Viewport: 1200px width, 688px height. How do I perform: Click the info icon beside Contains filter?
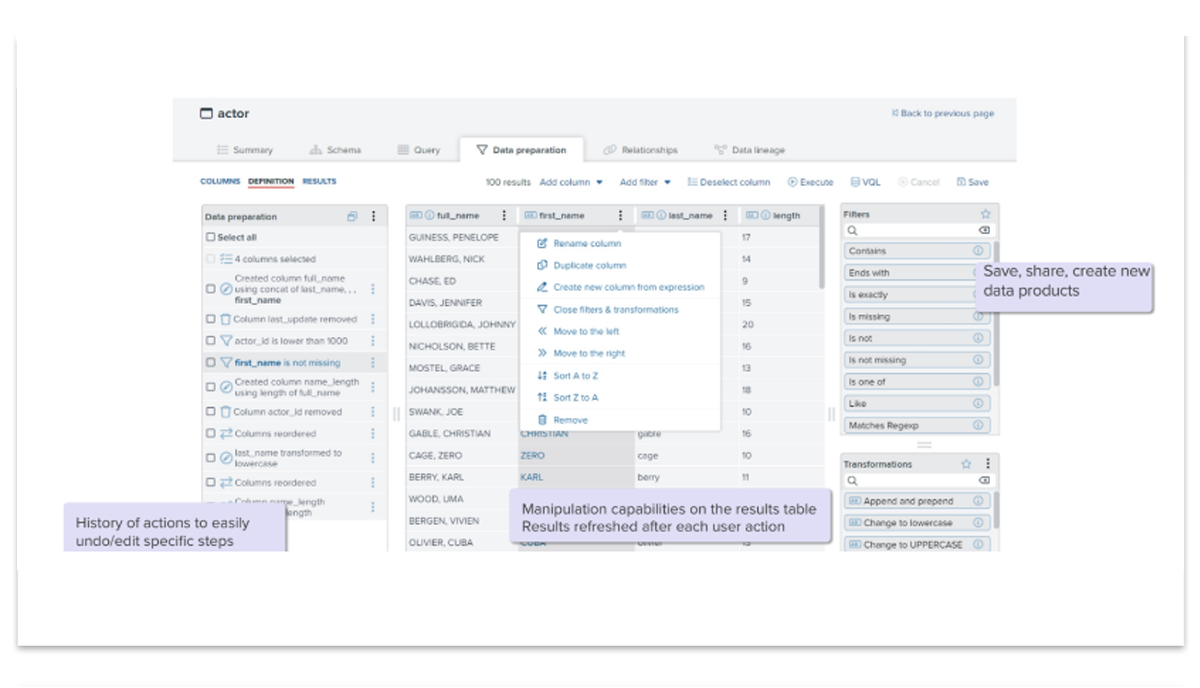click(x=978, y=251)
